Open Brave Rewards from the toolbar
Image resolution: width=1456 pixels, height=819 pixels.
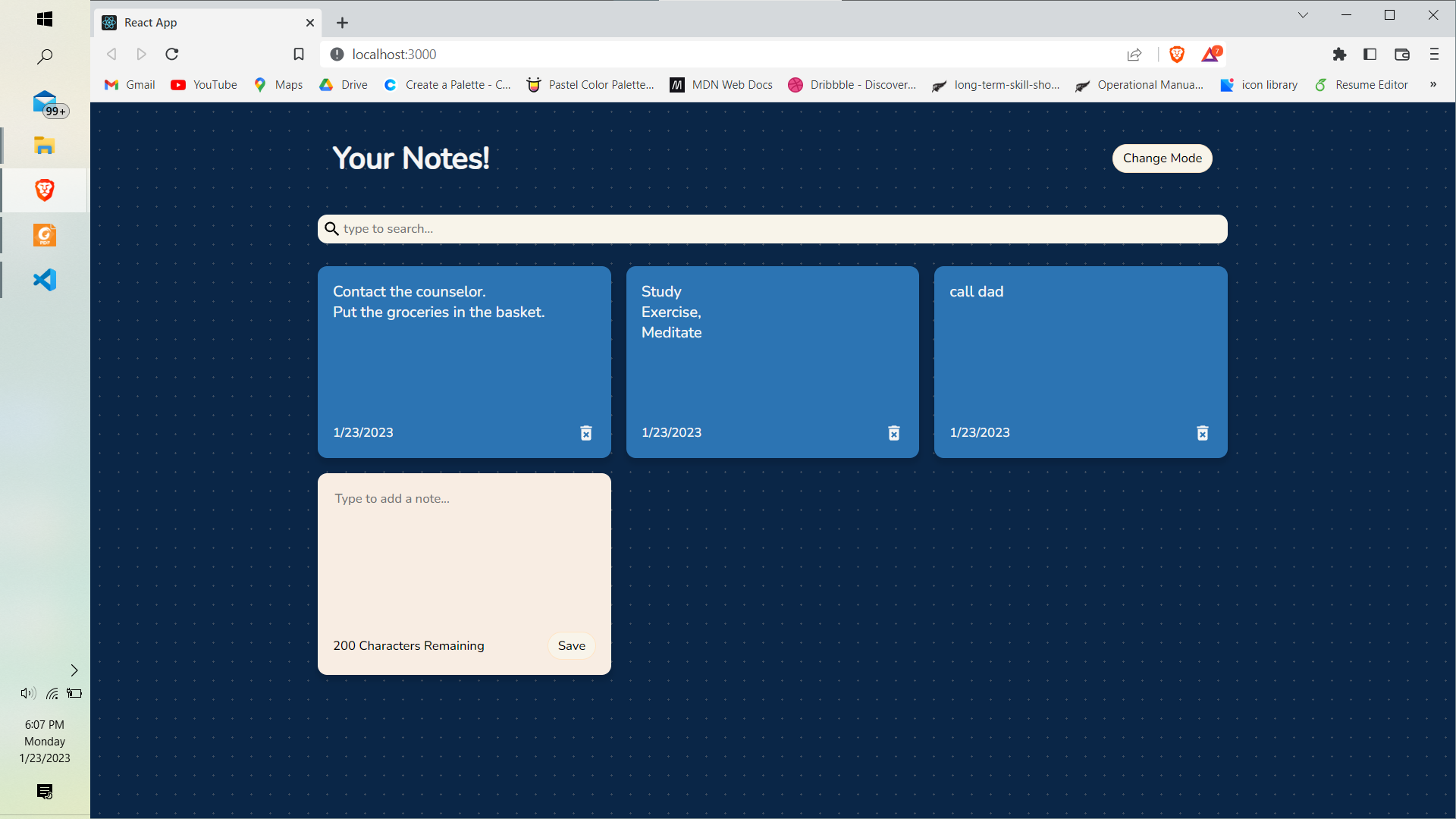pyautogui.click(x=1210, y=54)
